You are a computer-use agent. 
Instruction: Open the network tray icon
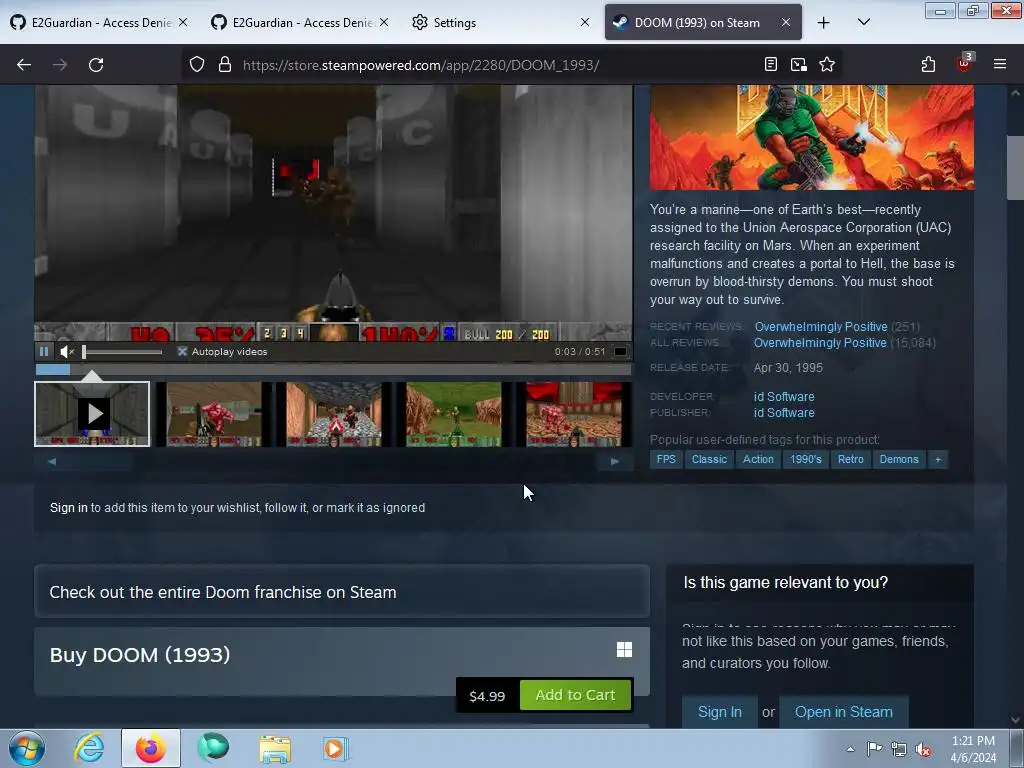click(899, 750)
